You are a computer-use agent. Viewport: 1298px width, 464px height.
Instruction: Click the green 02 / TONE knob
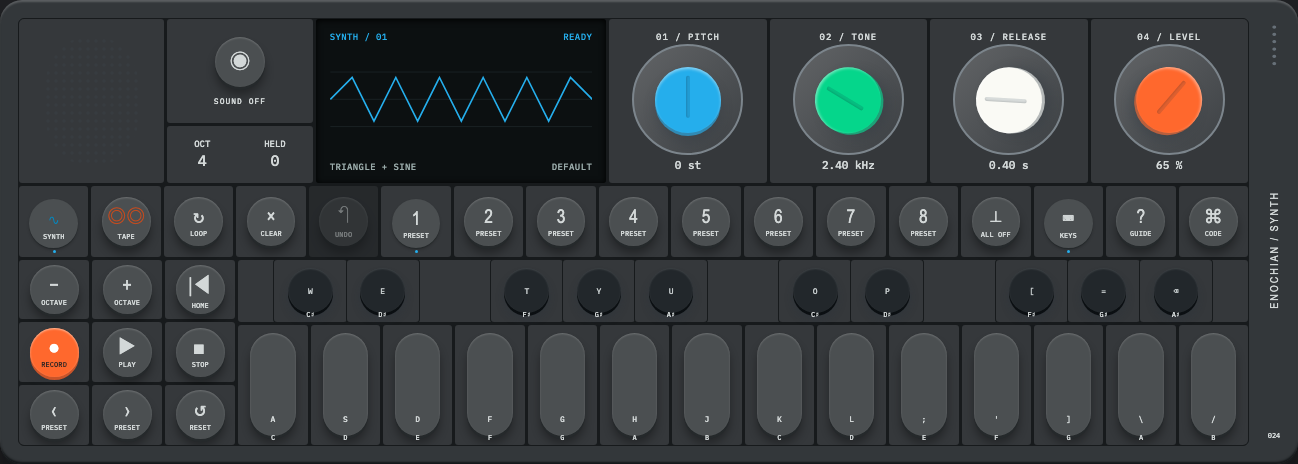[848, 99]
